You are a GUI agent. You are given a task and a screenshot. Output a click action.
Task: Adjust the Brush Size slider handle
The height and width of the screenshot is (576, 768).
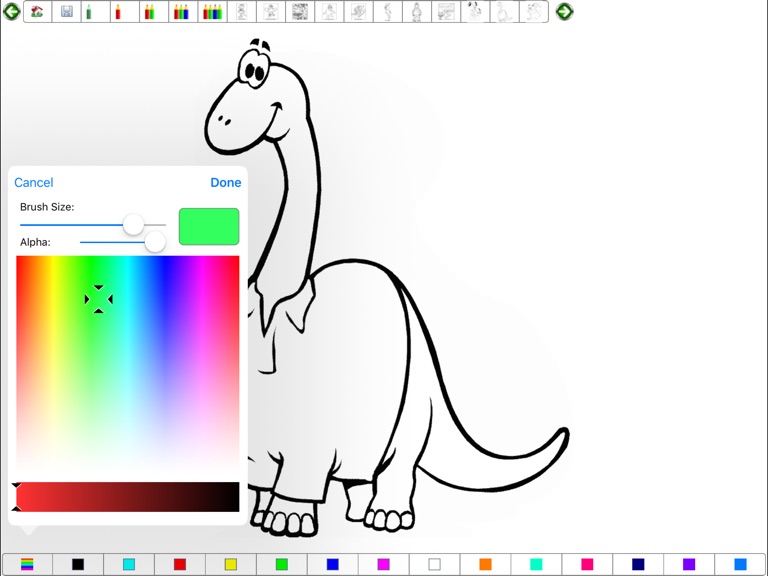(x=133, y=224)
